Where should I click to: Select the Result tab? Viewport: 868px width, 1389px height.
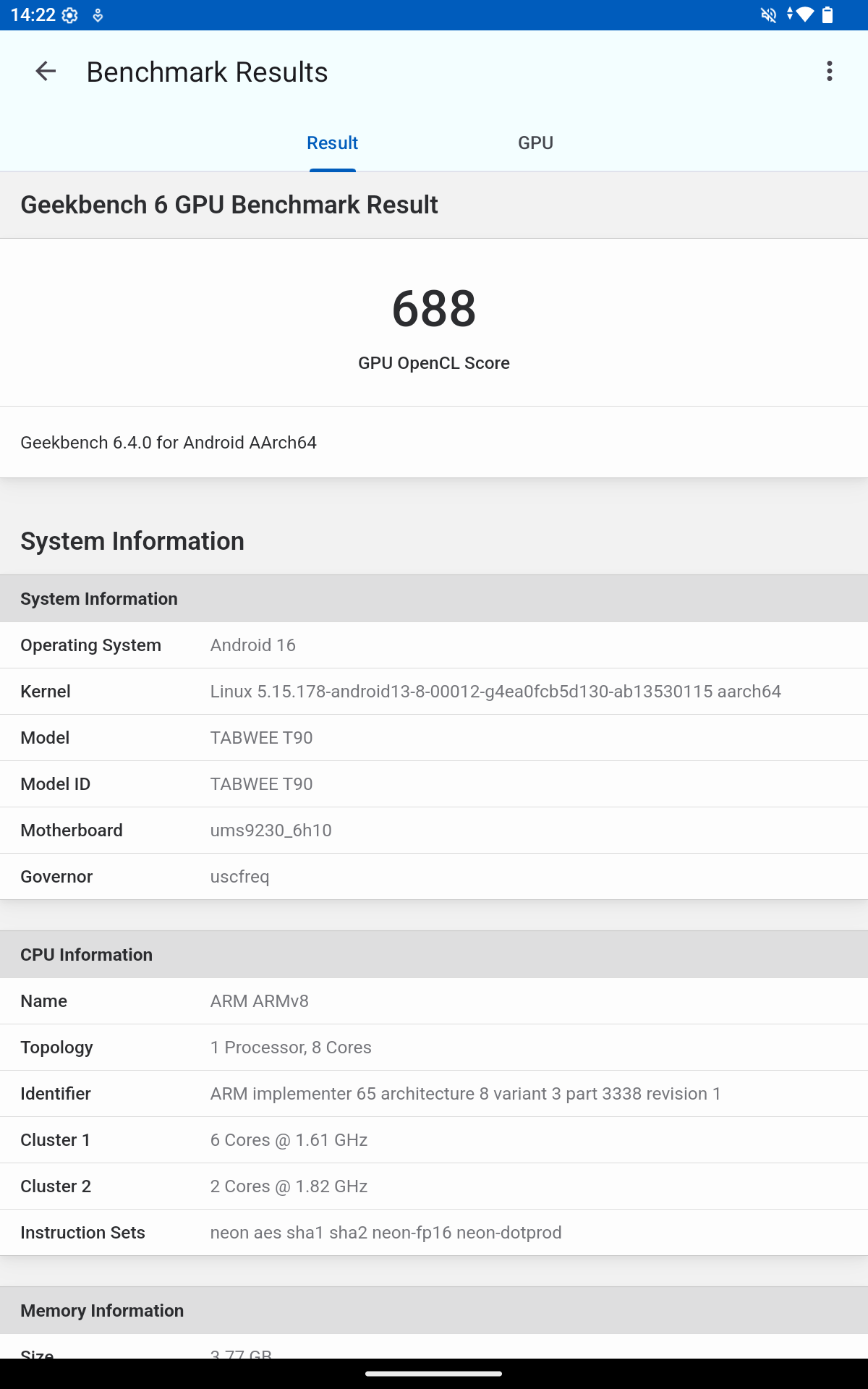point(332,143)
